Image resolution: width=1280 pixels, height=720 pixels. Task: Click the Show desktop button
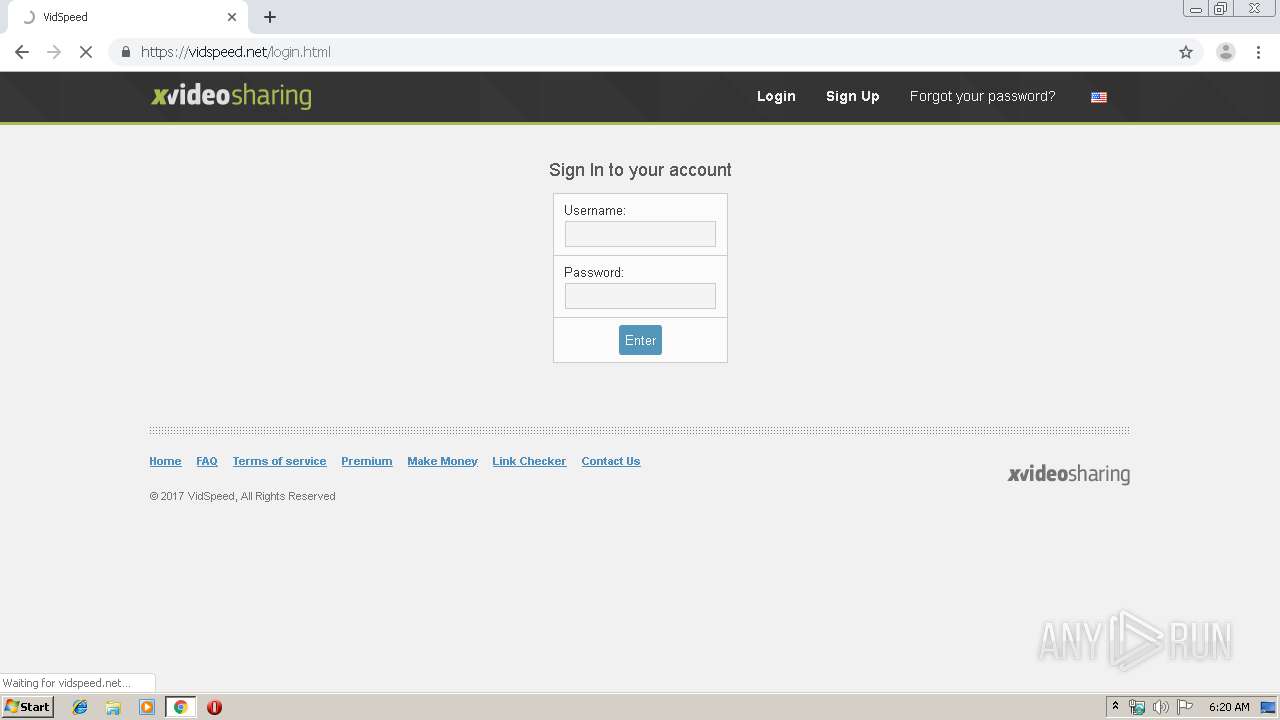[x=1269, y=707]
